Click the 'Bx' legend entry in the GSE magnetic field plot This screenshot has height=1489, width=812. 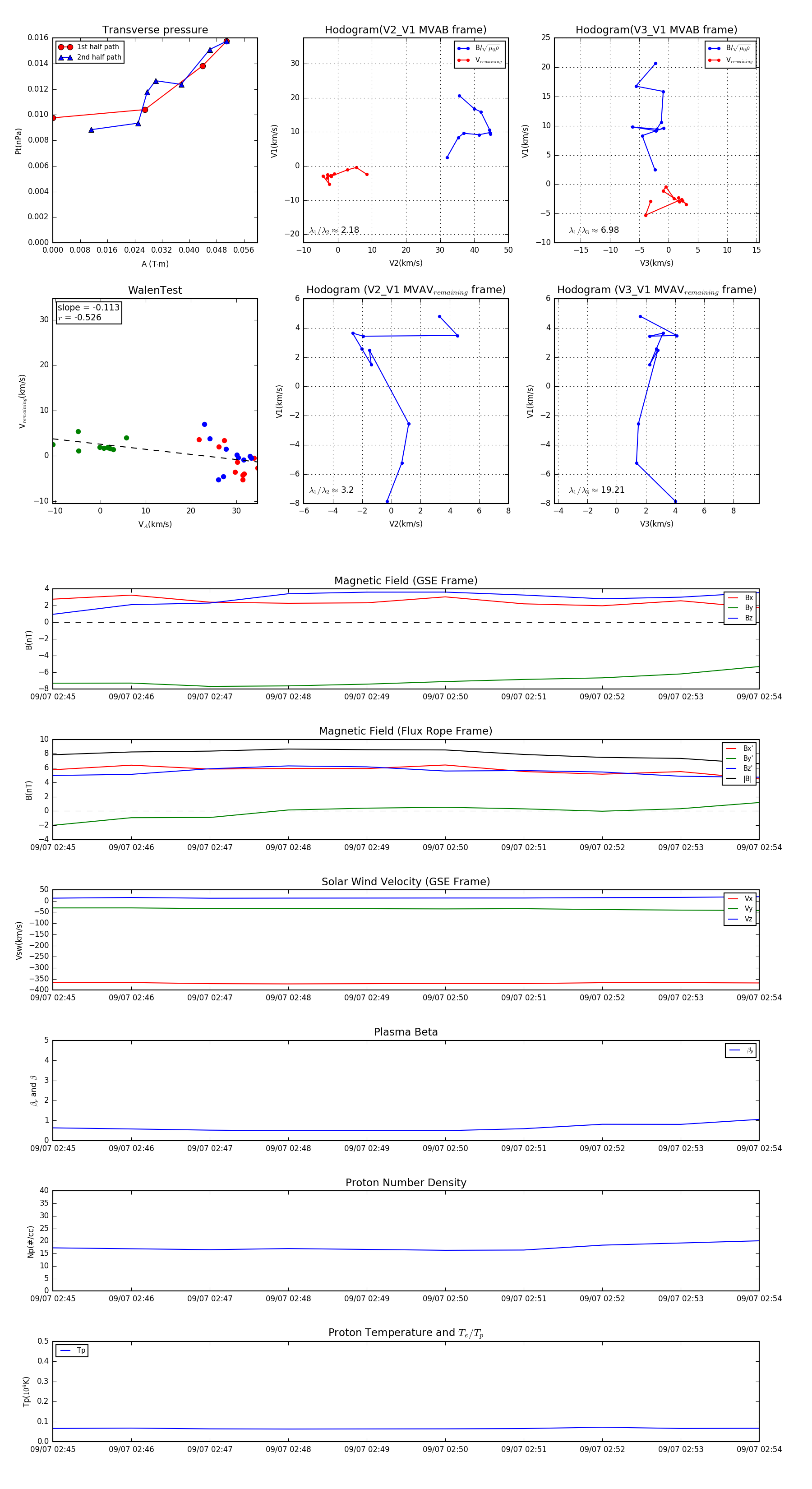[x=740, y=598]
